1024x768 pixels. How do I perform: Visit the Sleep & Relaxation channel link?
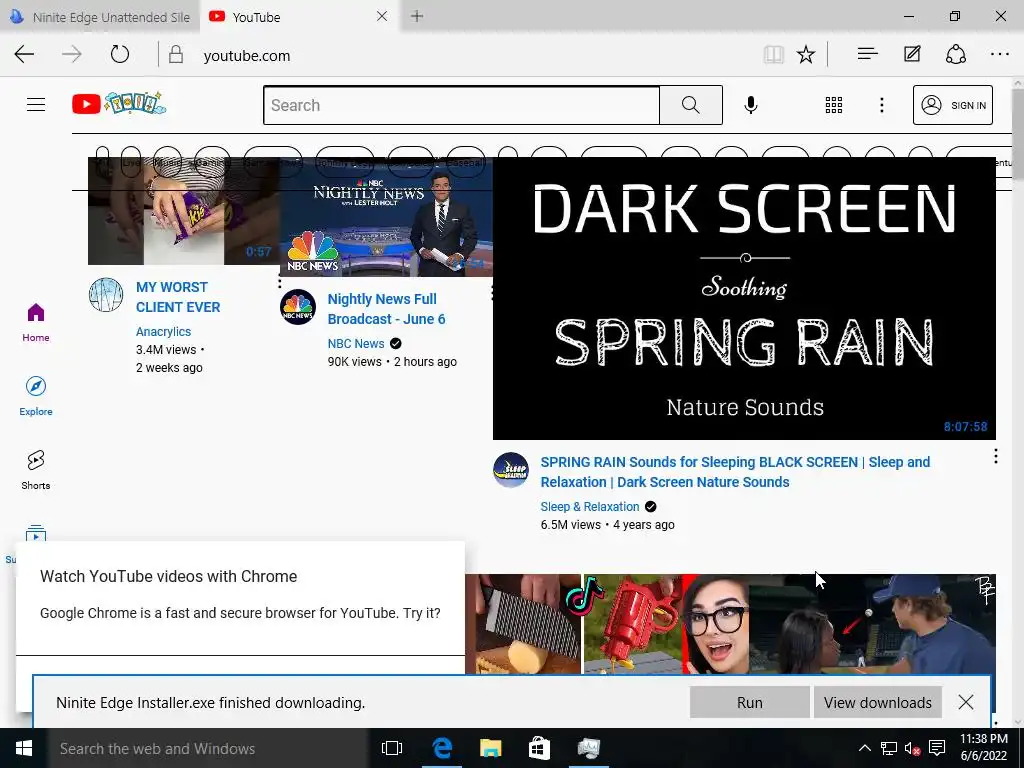(x=590, y=507)
